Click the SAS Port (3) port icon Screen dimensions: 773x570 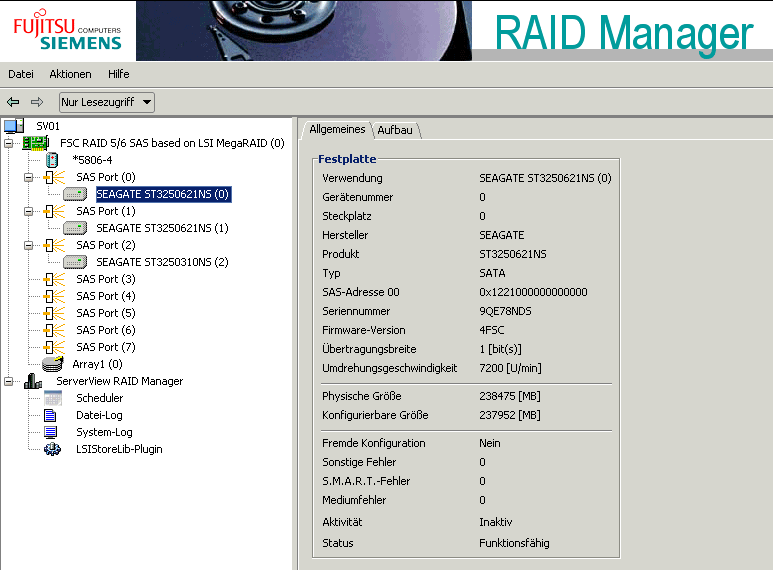pos(54,279)
